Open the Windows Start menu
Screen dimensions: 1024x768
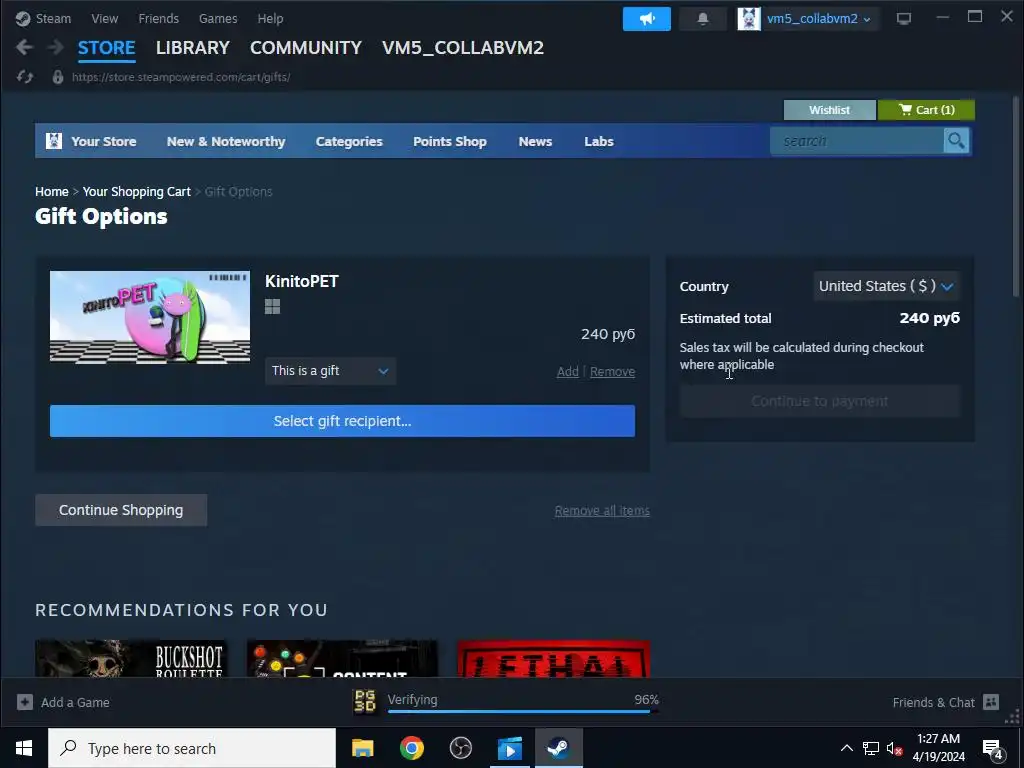[24, 748]
